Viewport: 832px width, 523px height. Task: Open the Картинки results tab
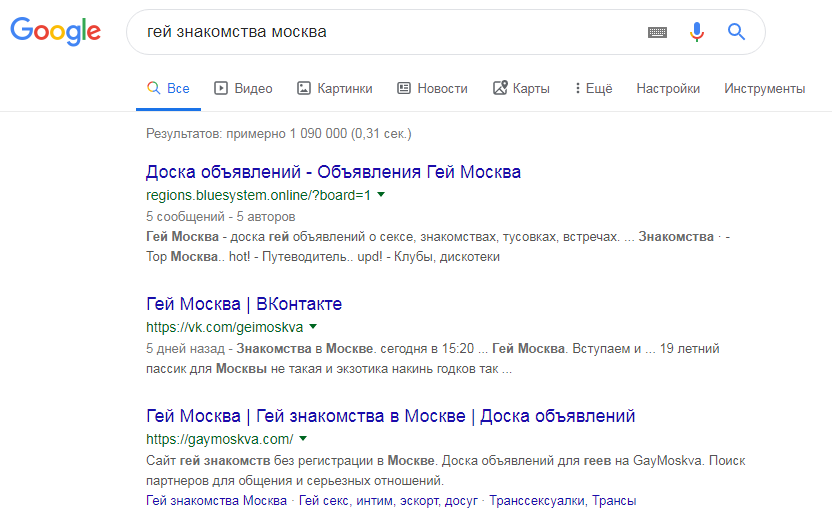(334, 88)
